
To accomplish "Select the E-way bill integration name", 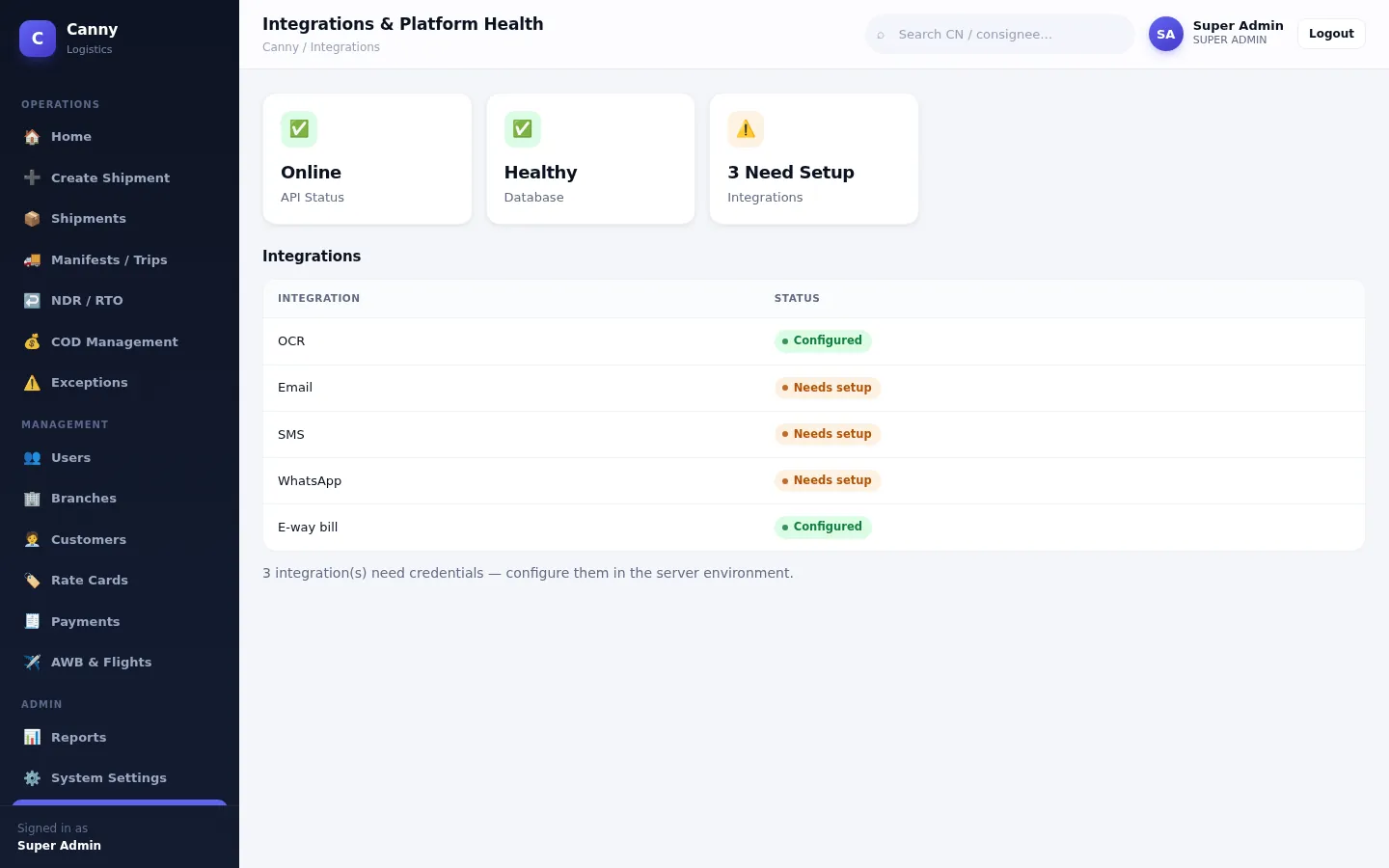I will (308, 528).
